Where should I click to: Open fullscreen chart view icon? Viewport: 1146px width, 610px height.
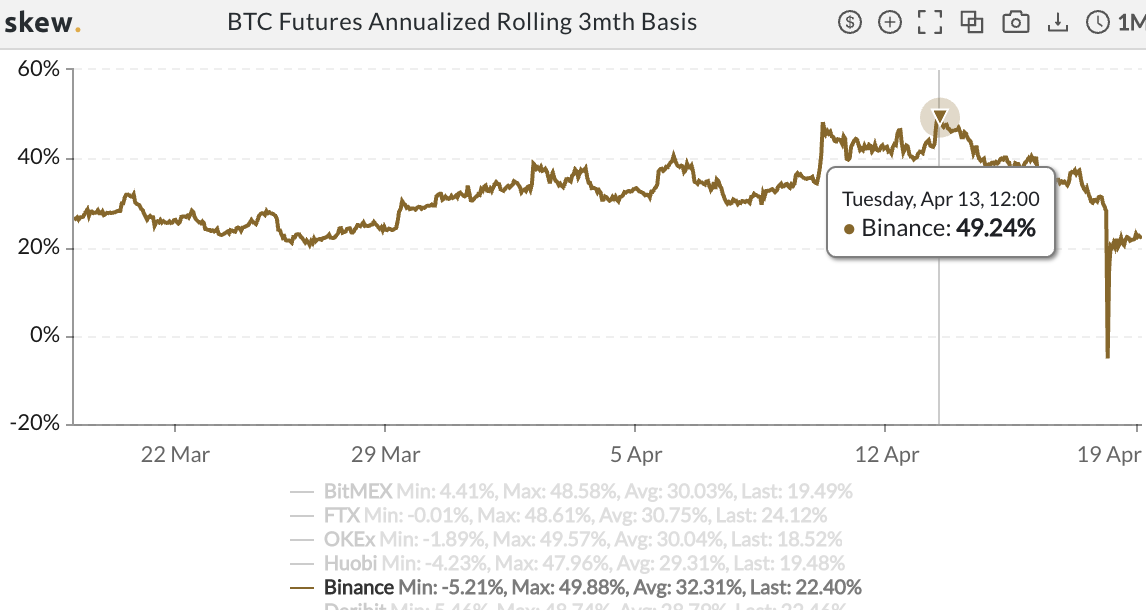[930, 23]
